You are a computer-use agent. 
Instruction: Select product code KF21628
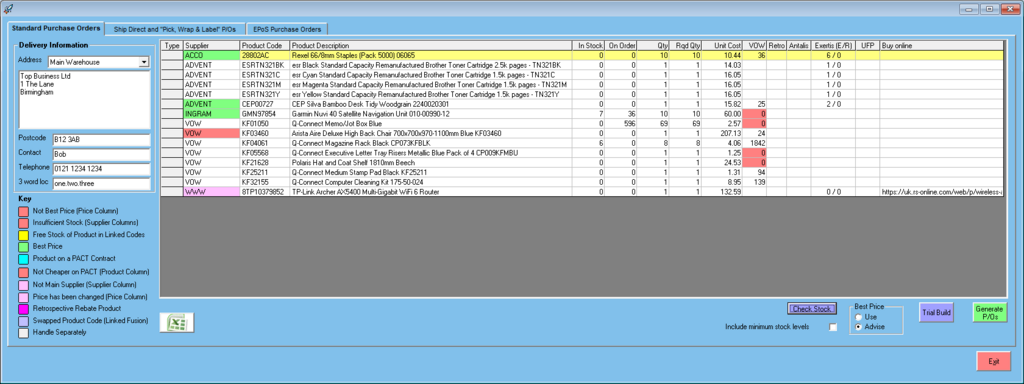click(264, 162)
